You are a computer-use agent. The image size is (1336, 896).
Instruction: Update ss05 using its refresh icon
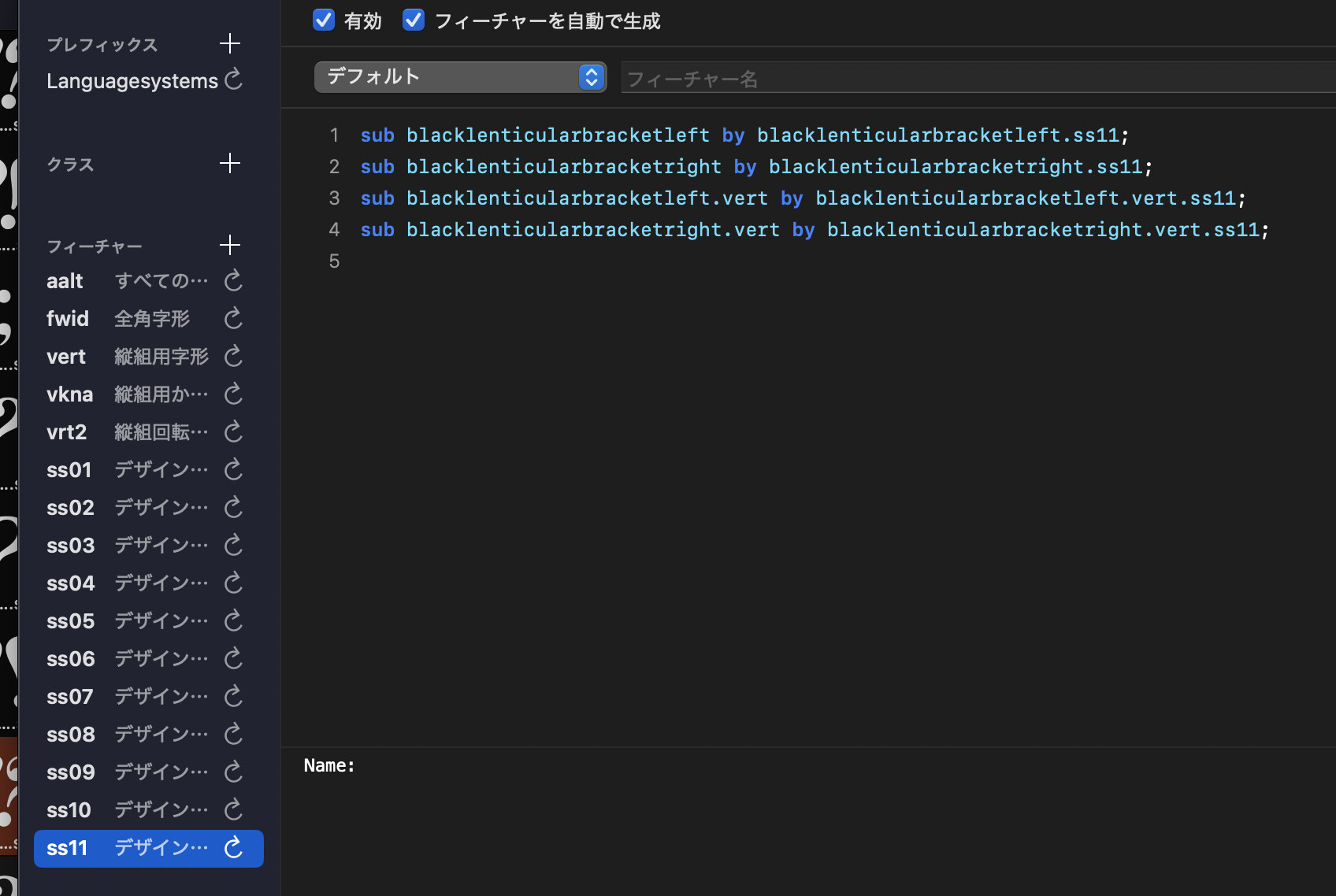[x=233, y=620]
